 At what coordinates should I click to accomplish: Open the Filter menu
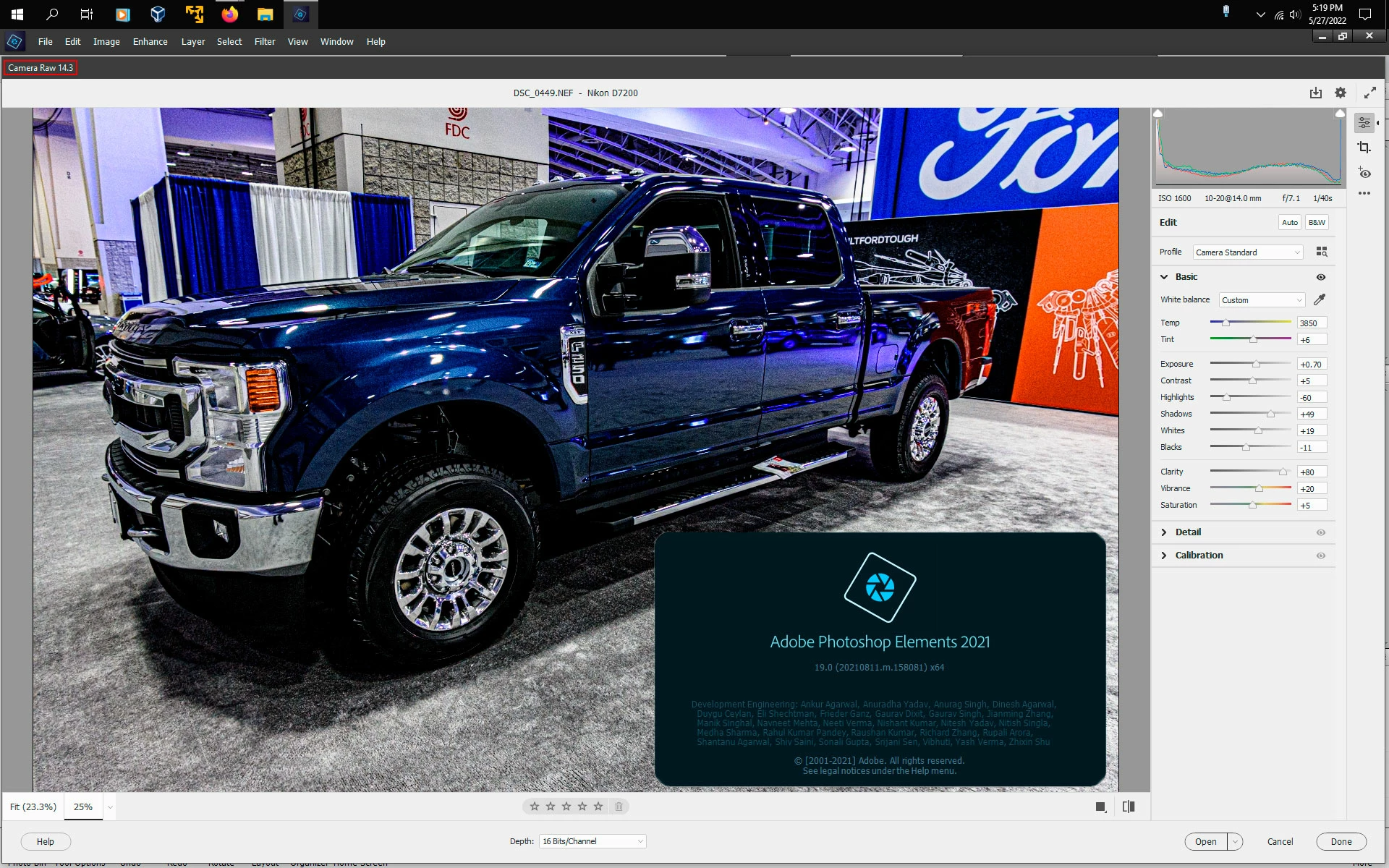point(264,42)
